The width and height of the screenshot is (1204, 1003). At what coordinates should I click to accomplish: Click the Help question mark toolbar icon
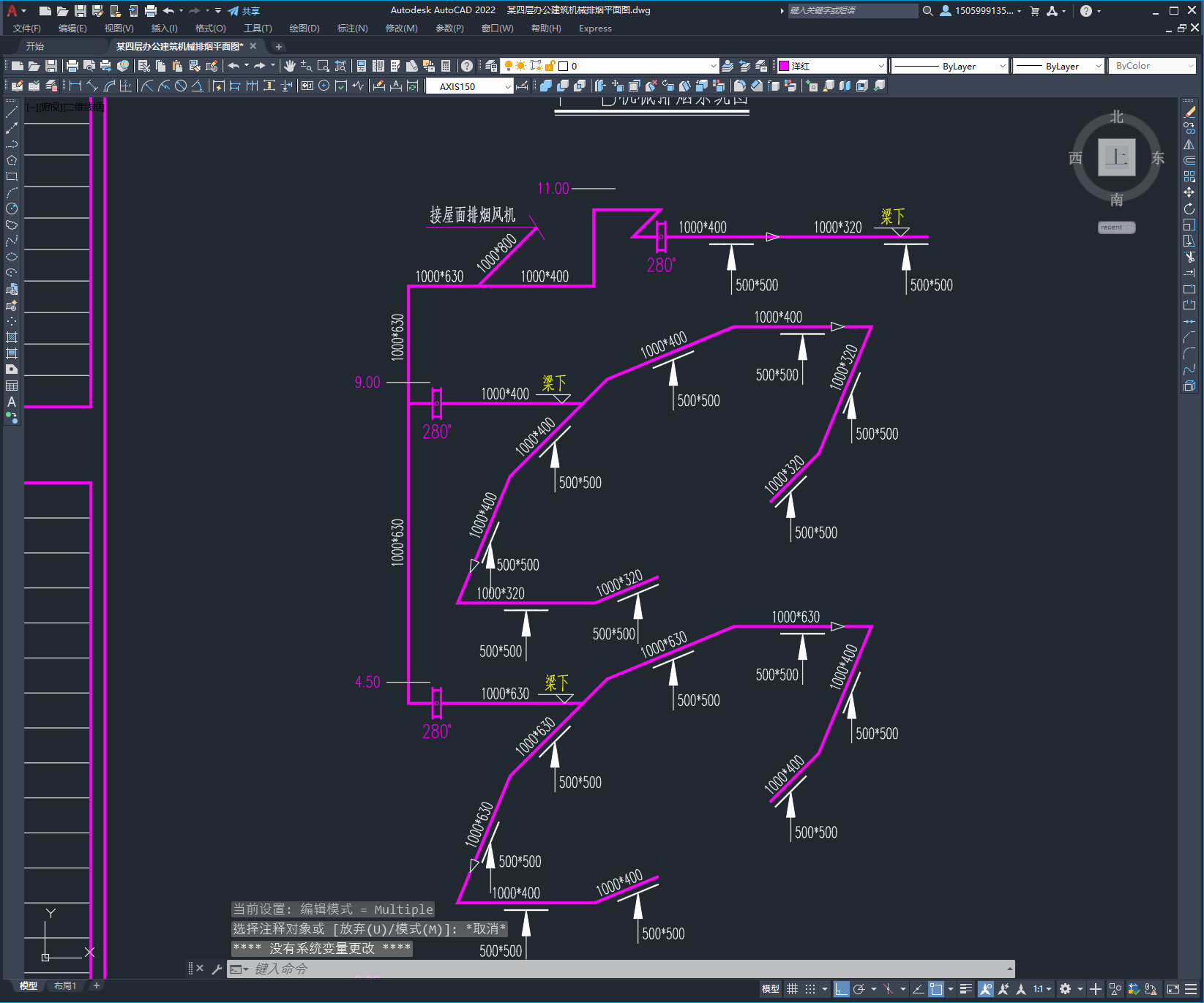[x=467, y=66]
